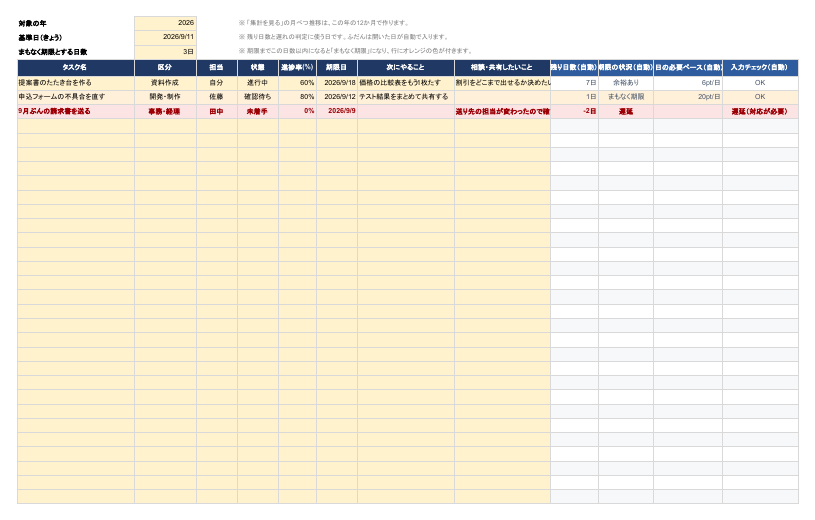
Task: Click the cell starting 割引をどこまで出せるか
Action: (x=502, y=83)
